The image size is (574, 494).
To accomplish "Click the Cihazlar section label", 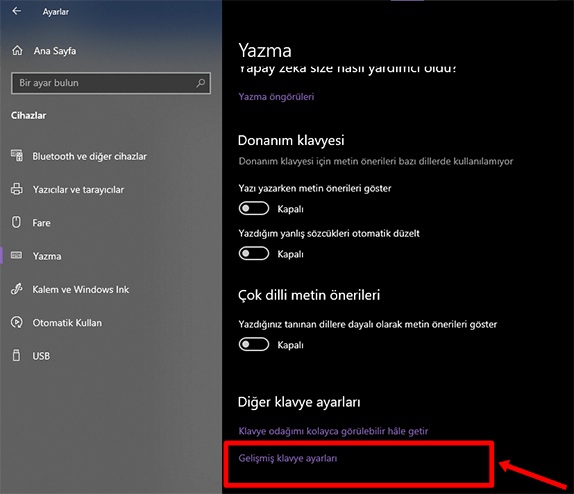I will pyautogui.click(x=29, y=115).
